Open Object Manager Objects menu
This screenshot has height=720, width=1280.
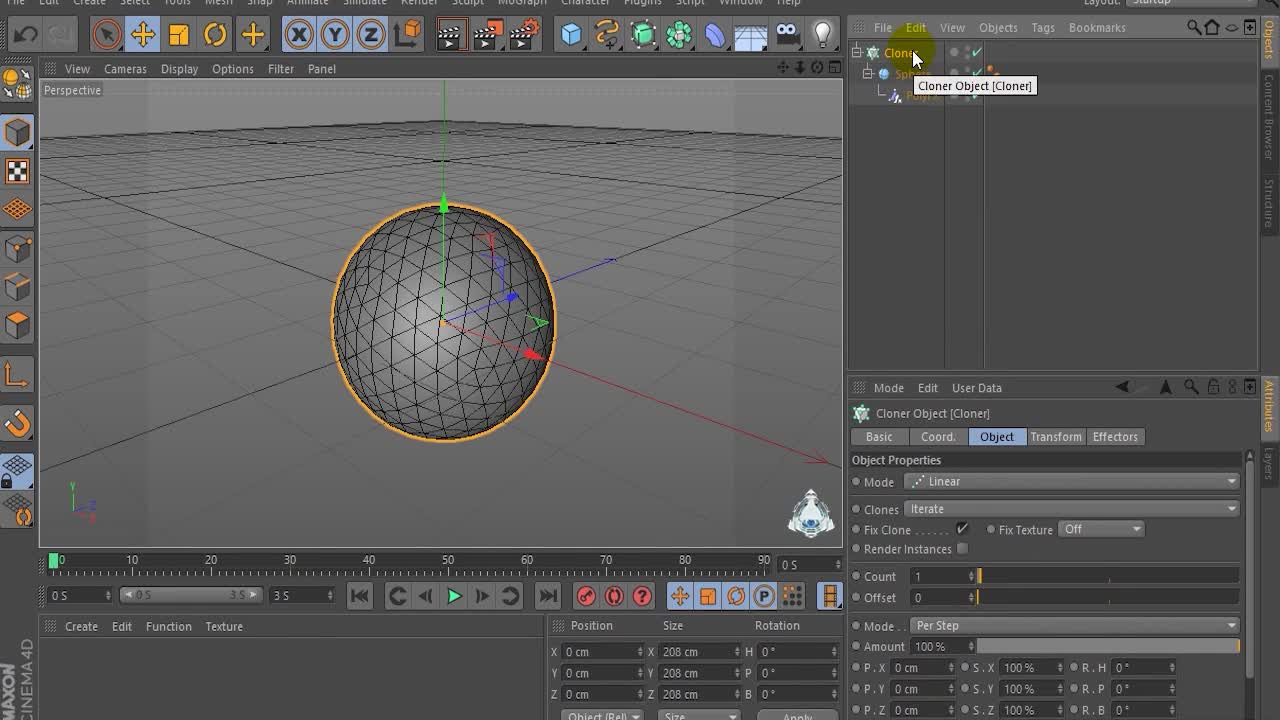pyautogui.click(x=998, y=28)
